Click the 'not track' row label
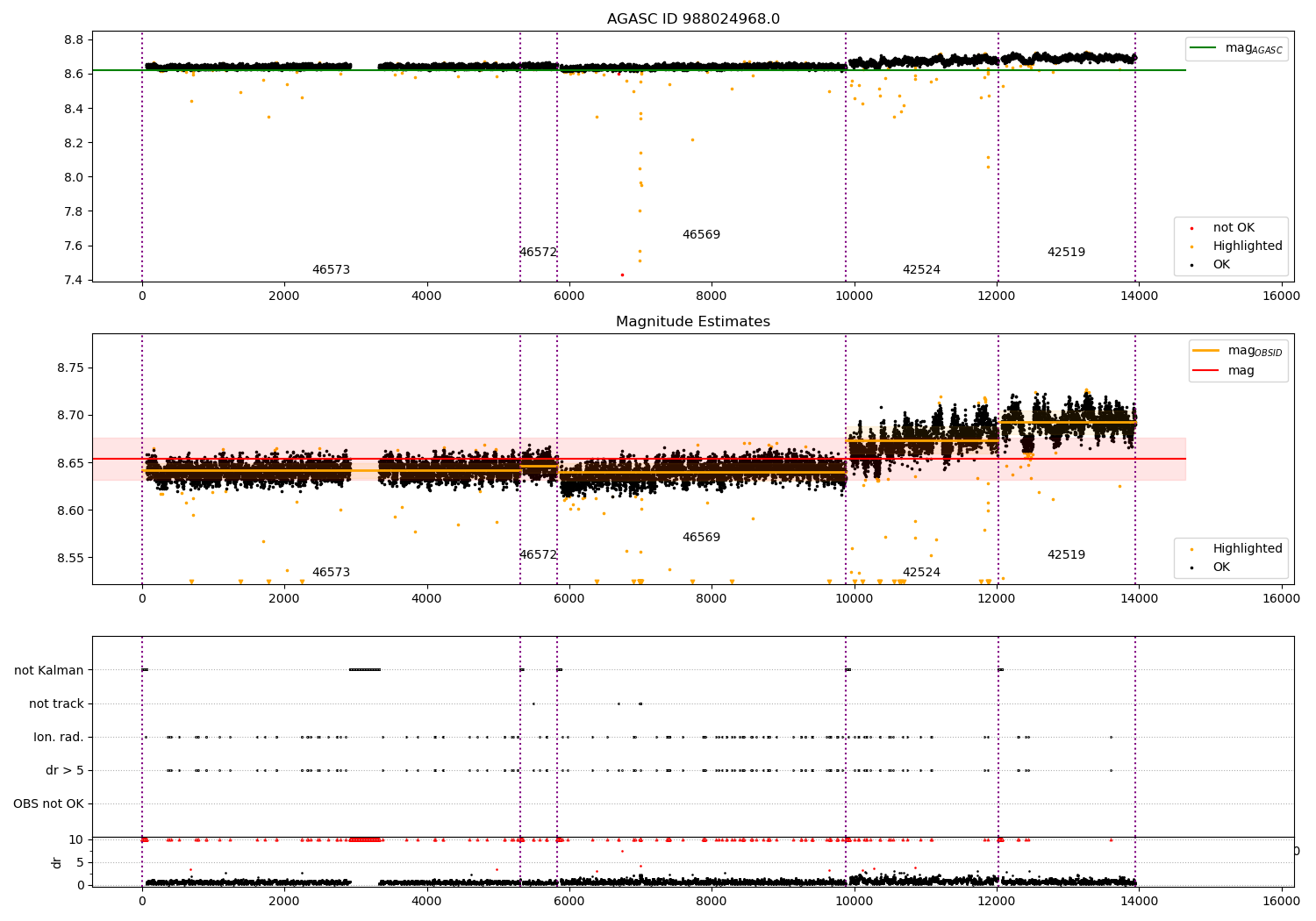The width and height of the screenshot is (1316, 921). click(x=56, y=704)
